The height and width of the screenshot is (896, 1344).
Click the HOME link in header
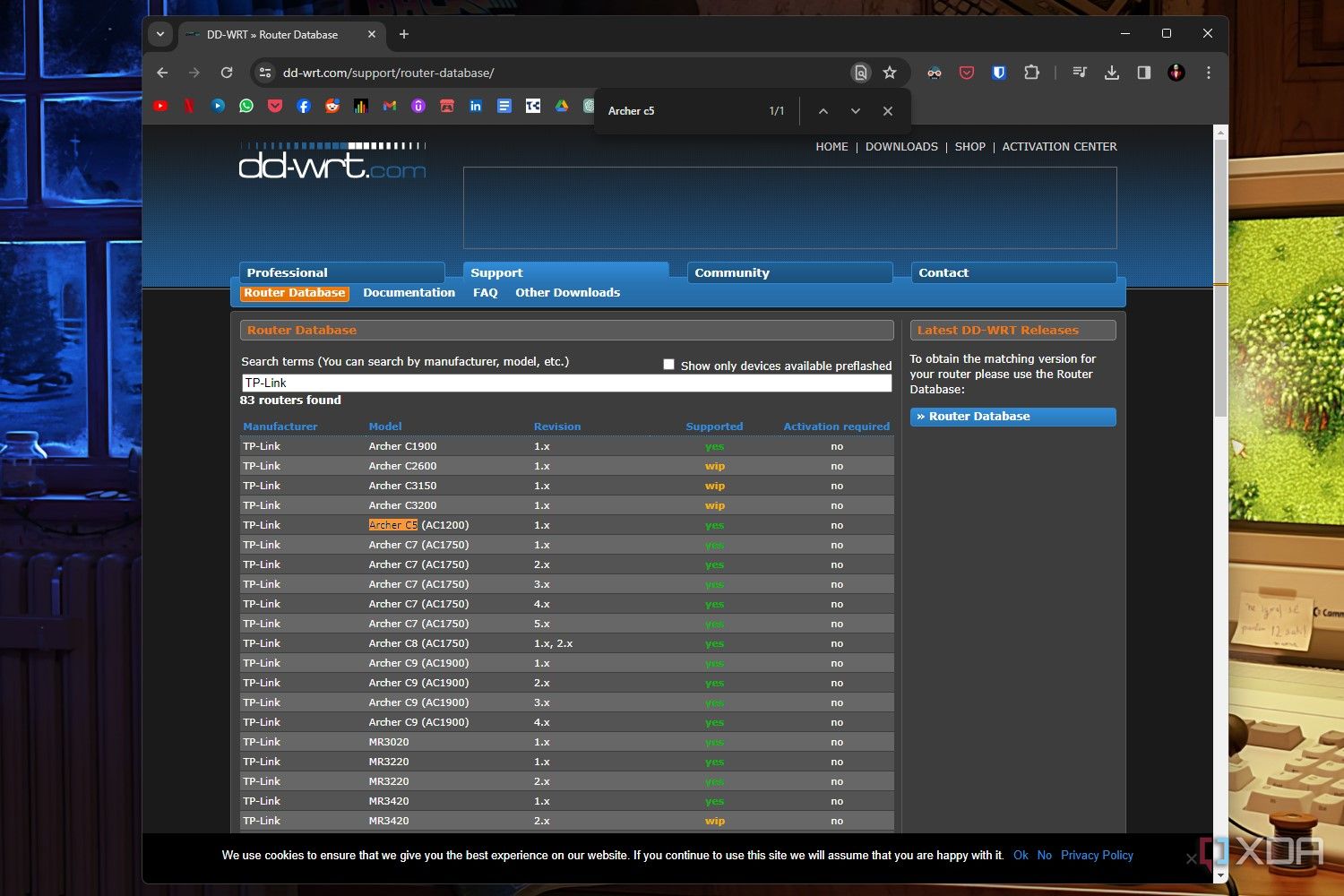(x=831, y=147)
